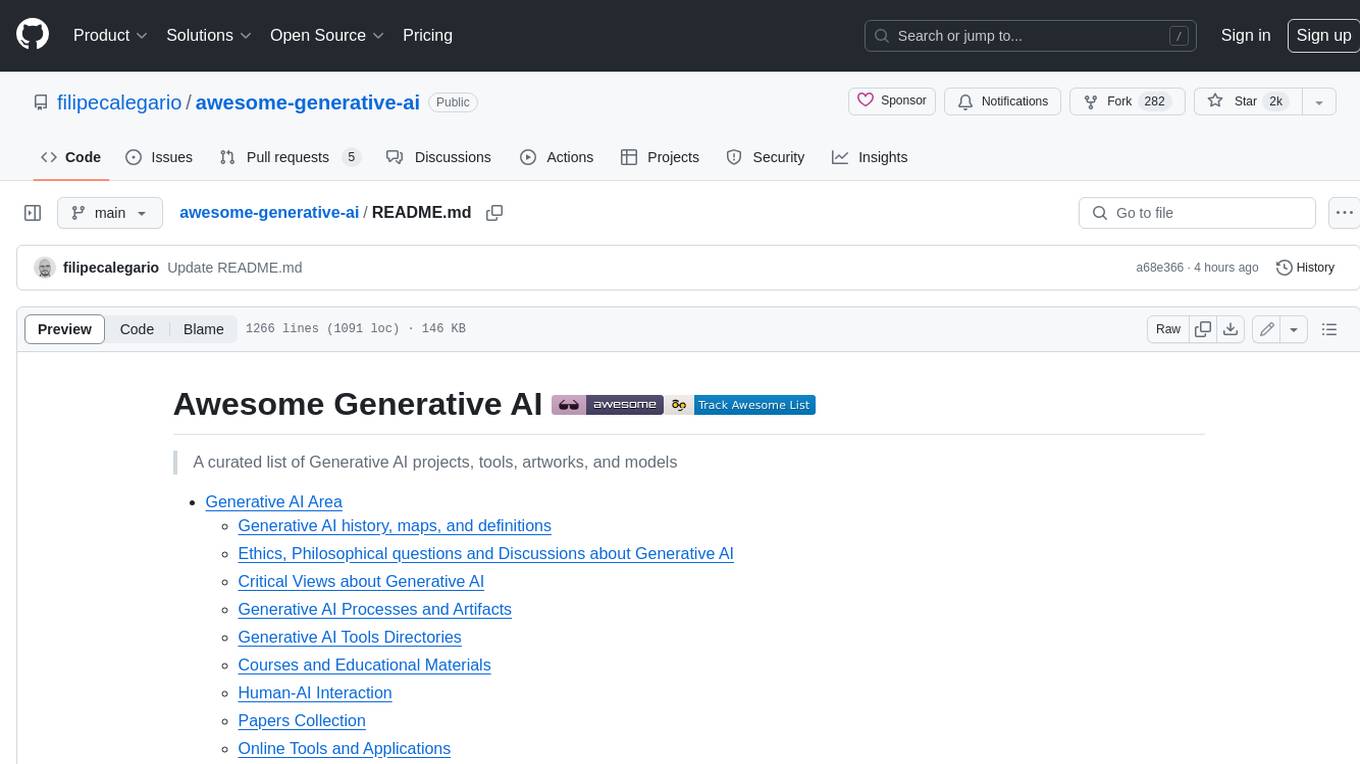Switch to the Security tab
Viewport: 1360px width, 764px height.
(766, 157)
